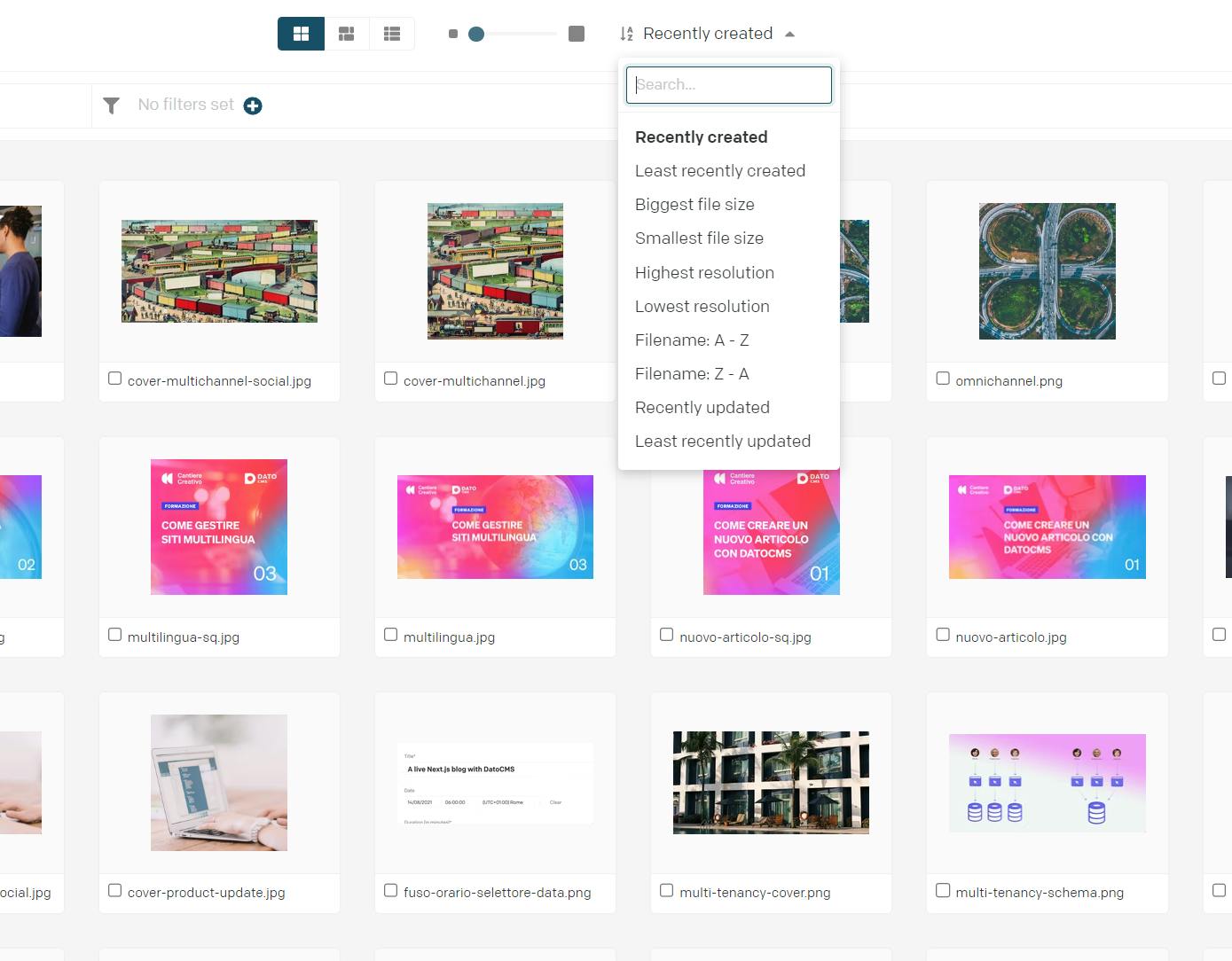Switch to medium masonry grid view

tap(347, 34)
